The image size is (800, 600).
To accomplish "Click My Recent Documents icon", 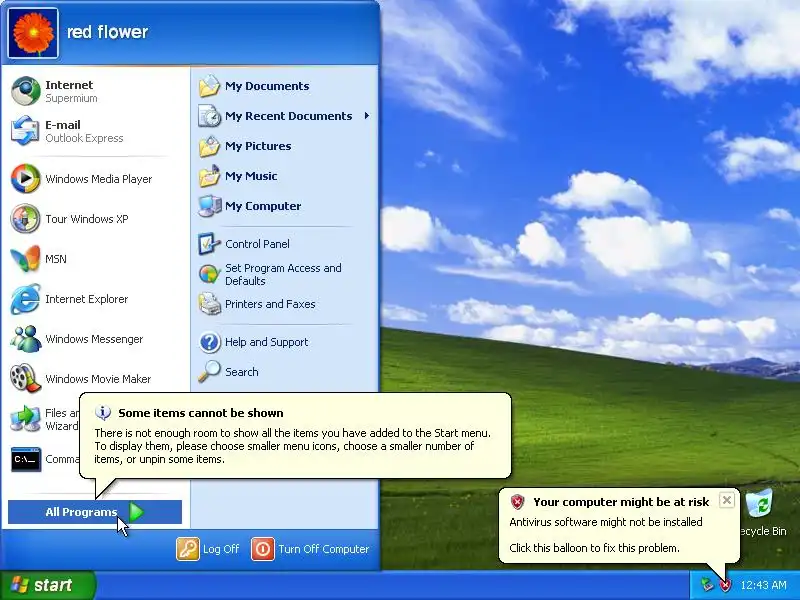I will [x=209, y=116].
